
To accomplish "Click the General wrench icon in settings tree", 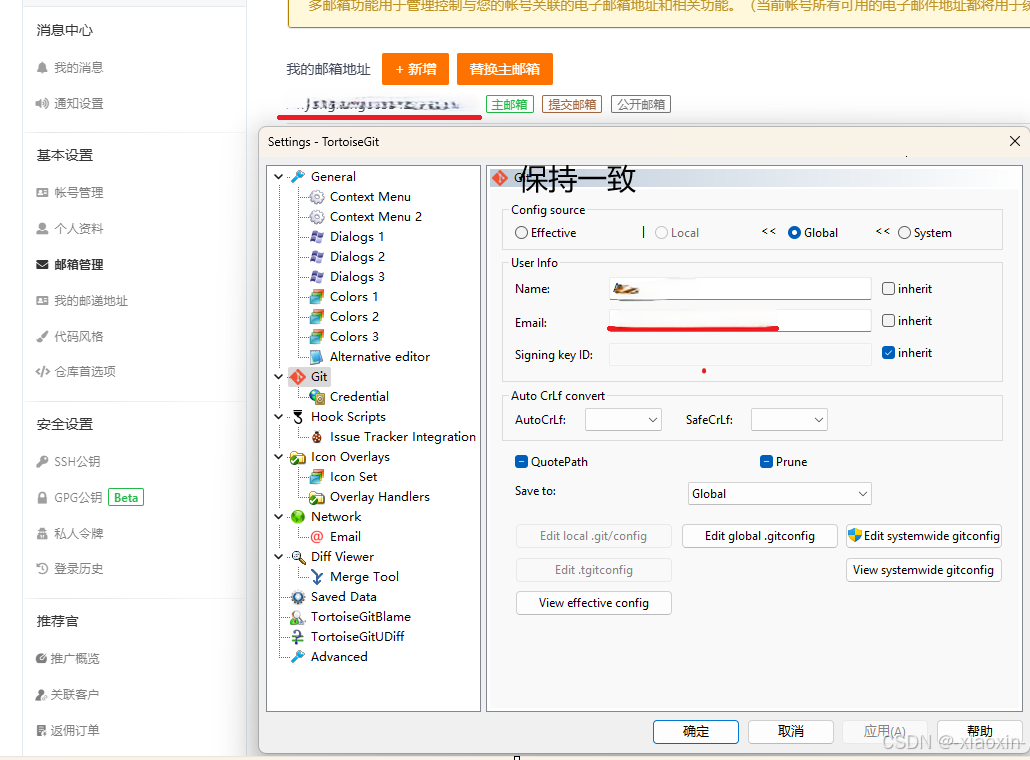I will [298, 177].
